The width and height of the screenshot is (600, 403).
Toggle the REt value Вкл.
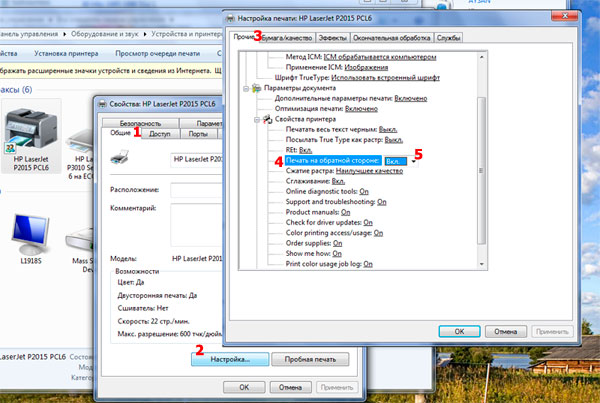tap(305, 150)
